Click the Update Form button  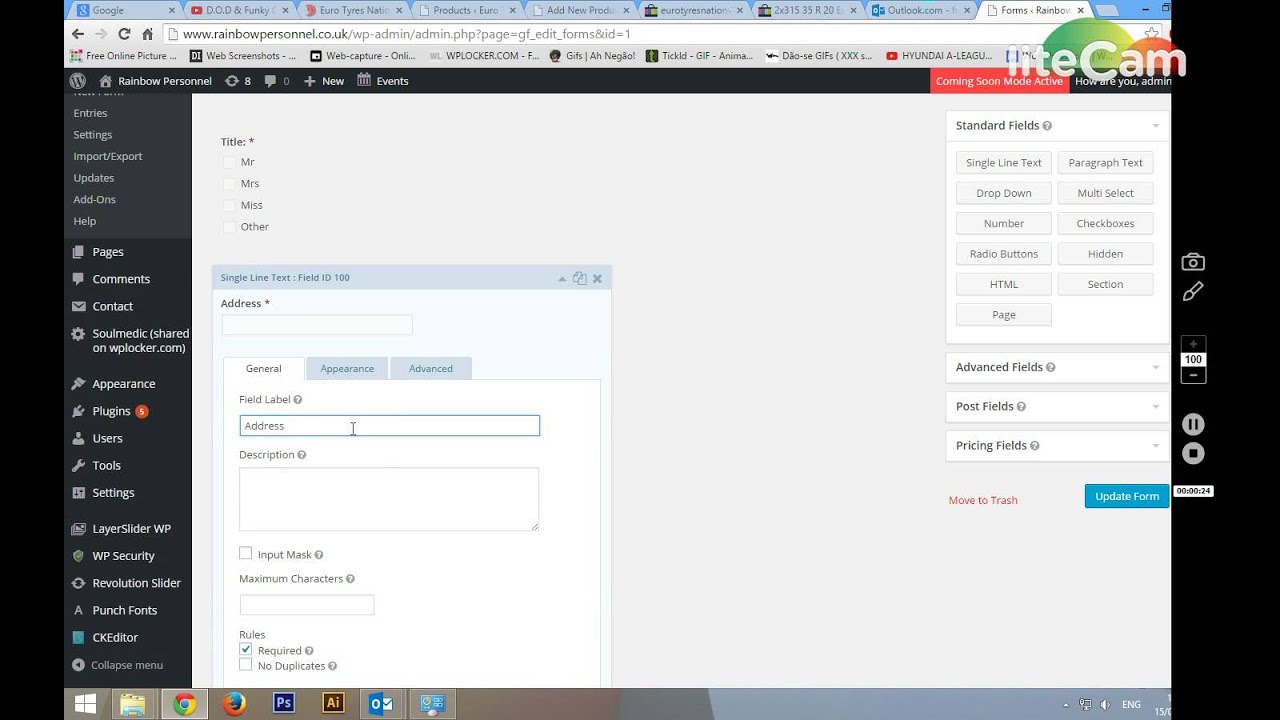coord(1127,496)
